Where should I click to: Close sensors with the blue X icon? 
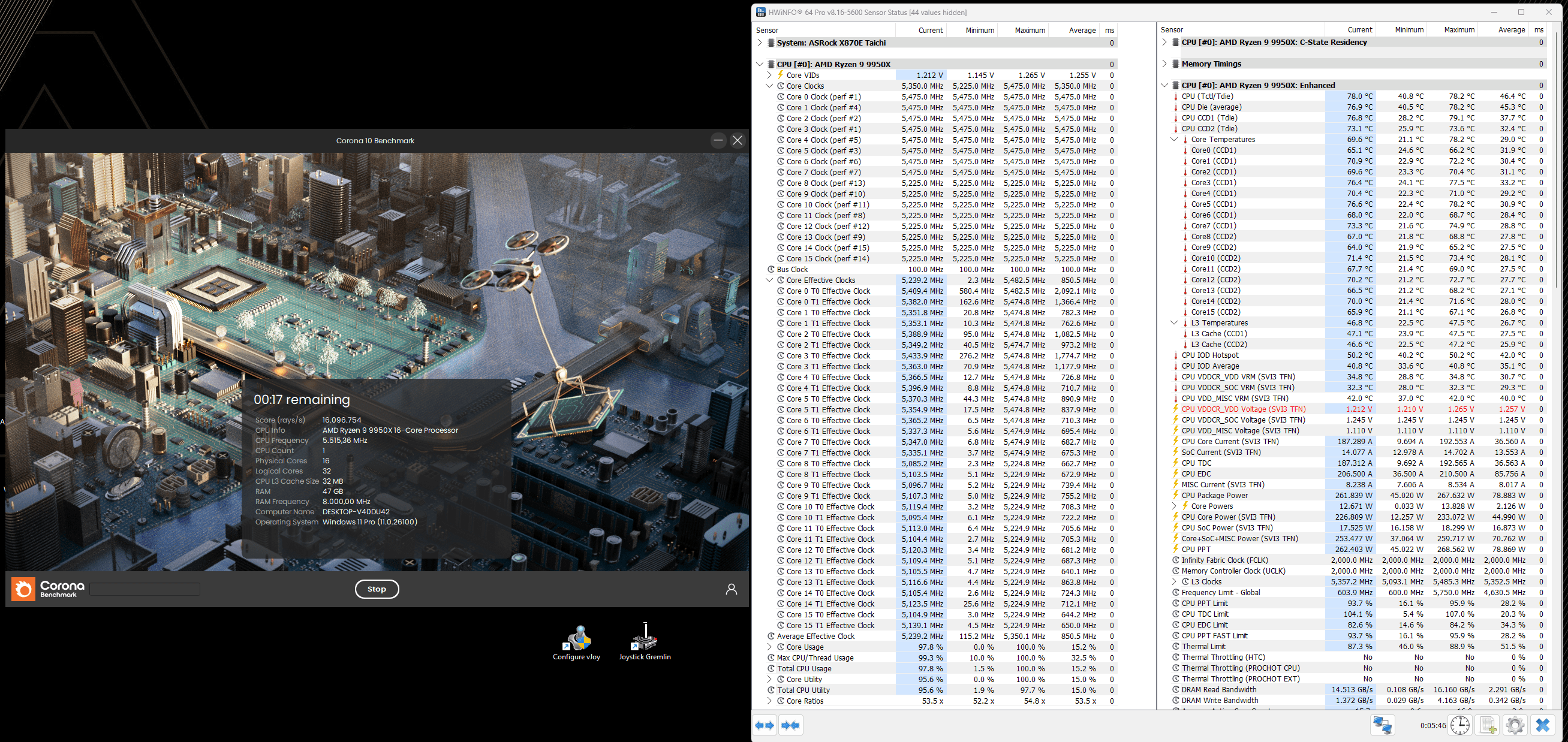(1542, 725)
